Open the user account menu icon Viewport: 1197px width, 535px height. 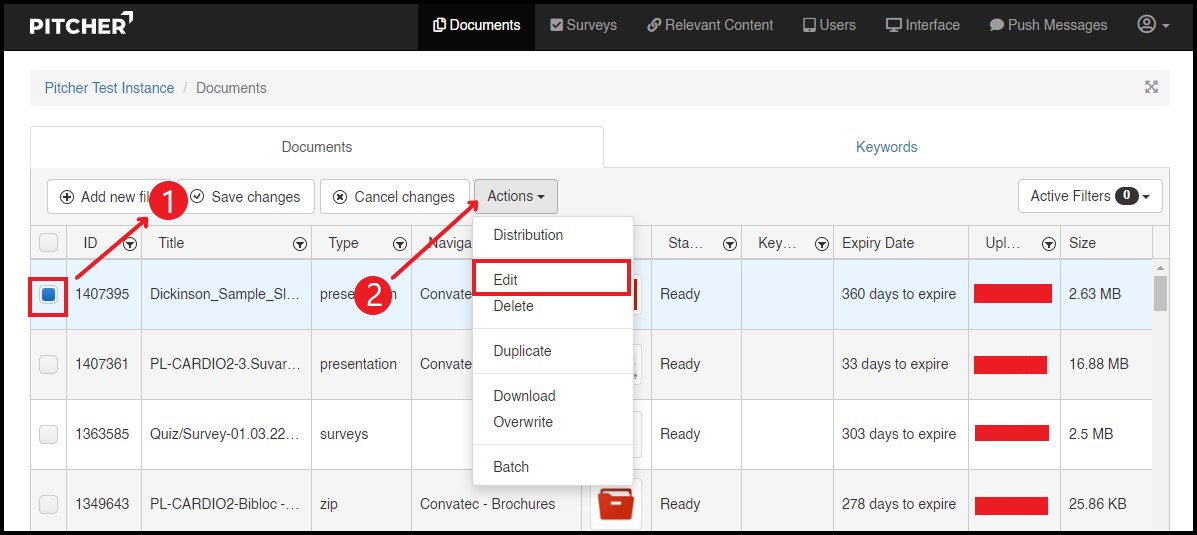pos(1153,25)
